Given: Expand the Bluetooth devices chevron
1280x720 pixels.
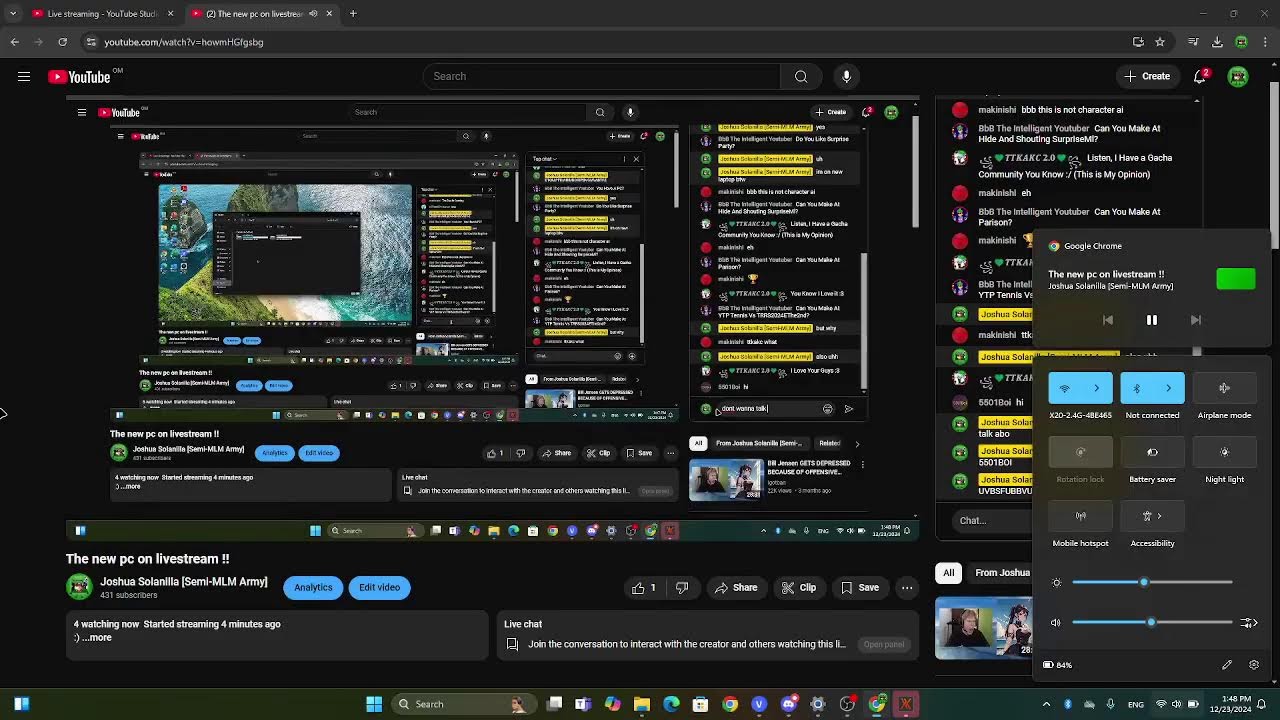Looking at the screenshot, I should point(1169,388).
